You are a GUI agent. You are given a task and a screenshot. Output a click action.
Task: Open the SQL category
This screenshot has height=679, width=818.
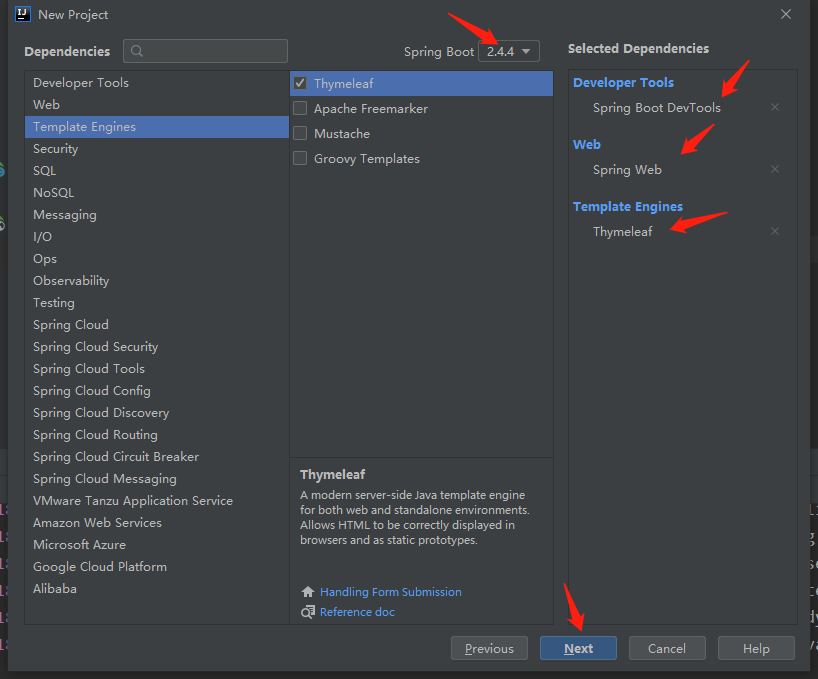(157, 171)
